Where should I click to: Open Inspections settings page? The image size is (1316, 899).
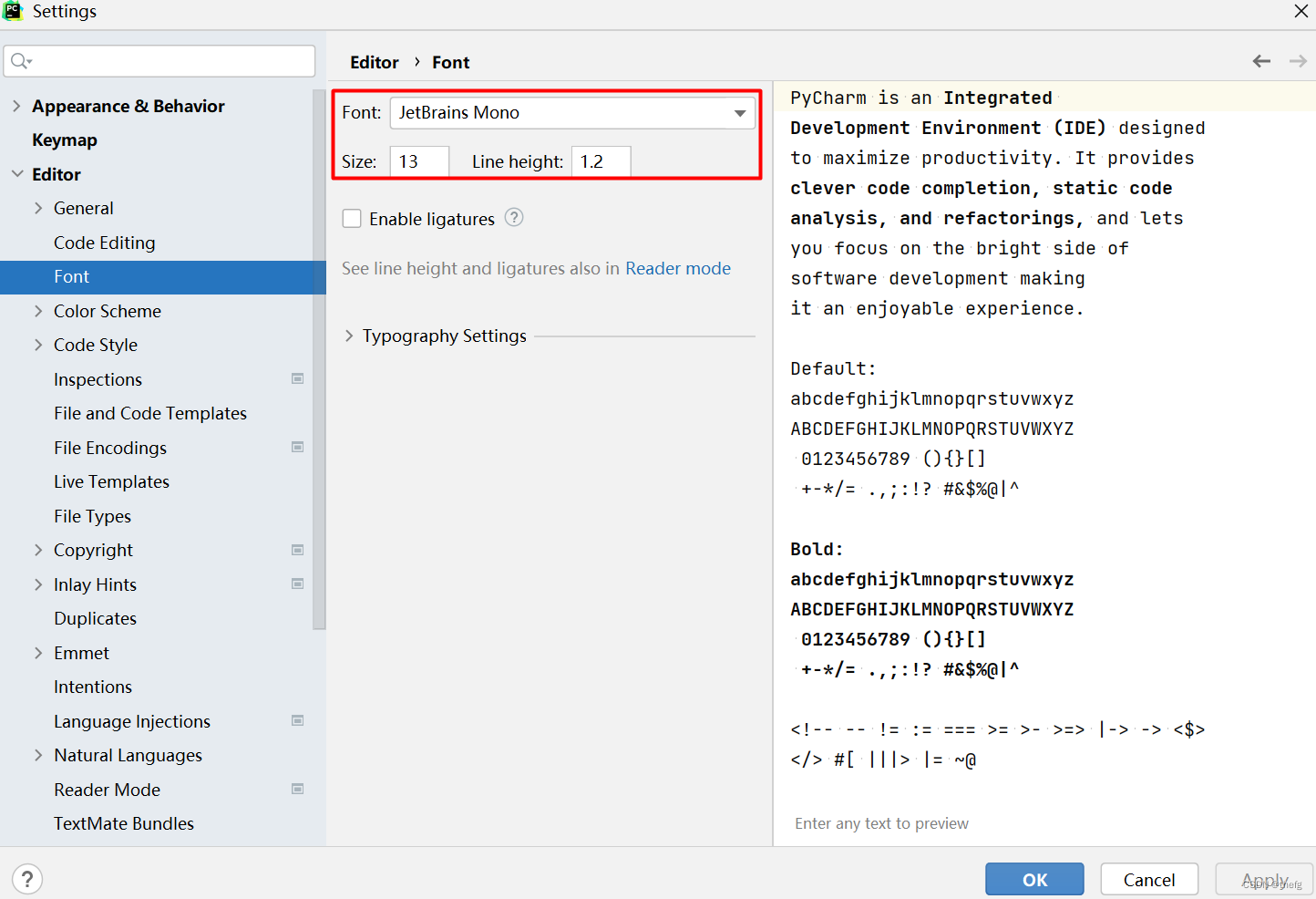click(98, 379)
